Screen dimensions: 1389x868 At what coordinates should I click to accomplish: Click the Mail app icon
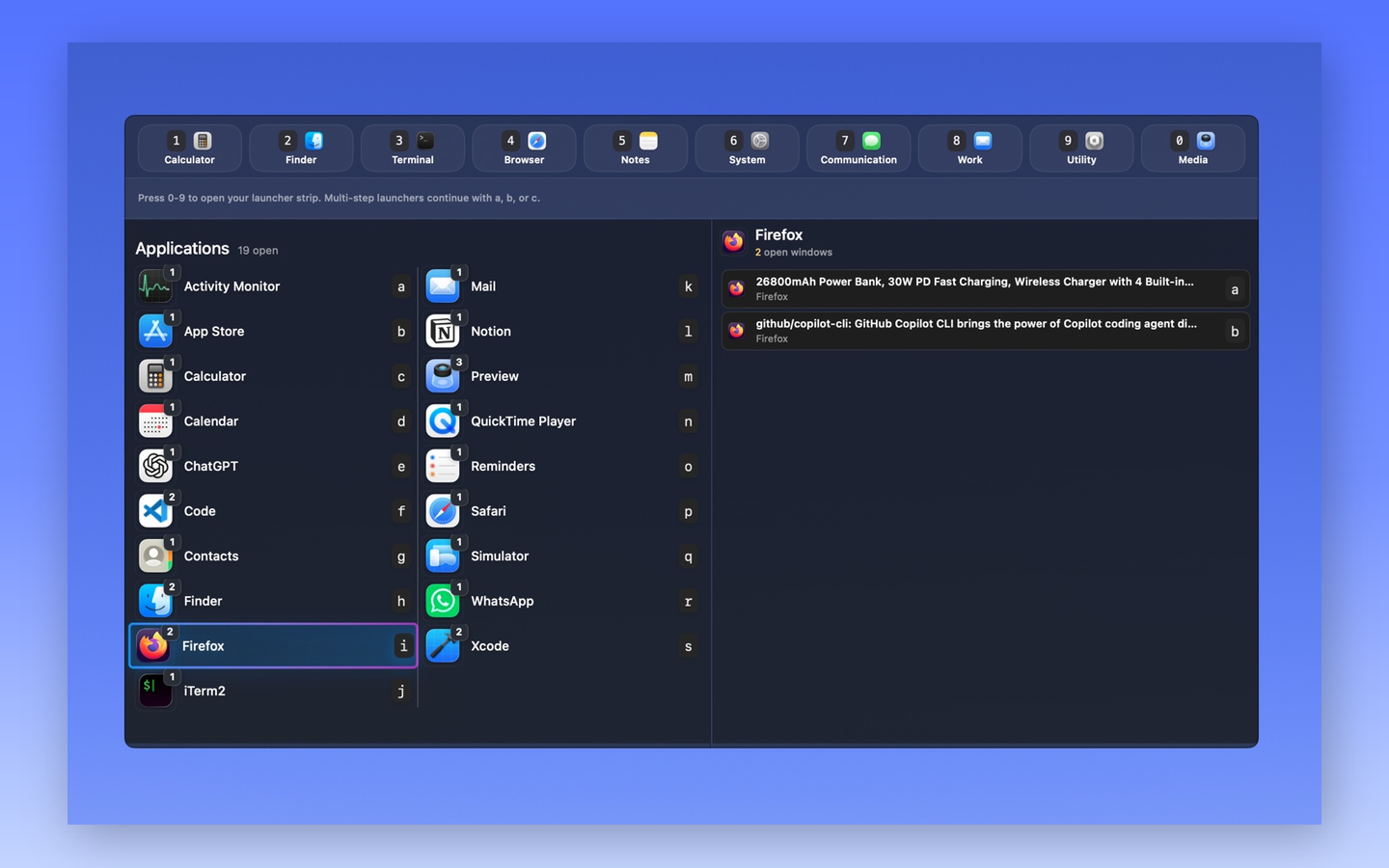(x=443, y=286)
